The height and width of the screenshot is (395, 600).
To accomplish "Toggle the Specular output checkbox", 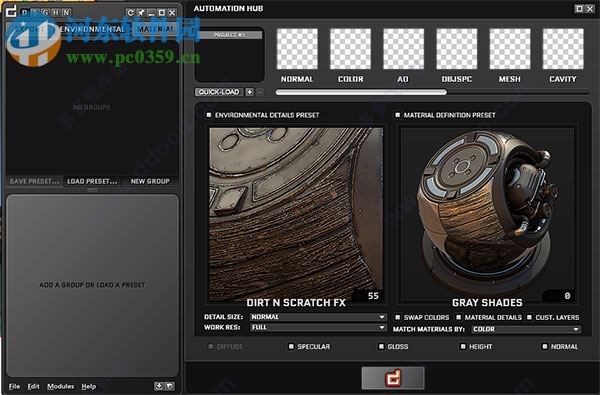I will point(291,346).
